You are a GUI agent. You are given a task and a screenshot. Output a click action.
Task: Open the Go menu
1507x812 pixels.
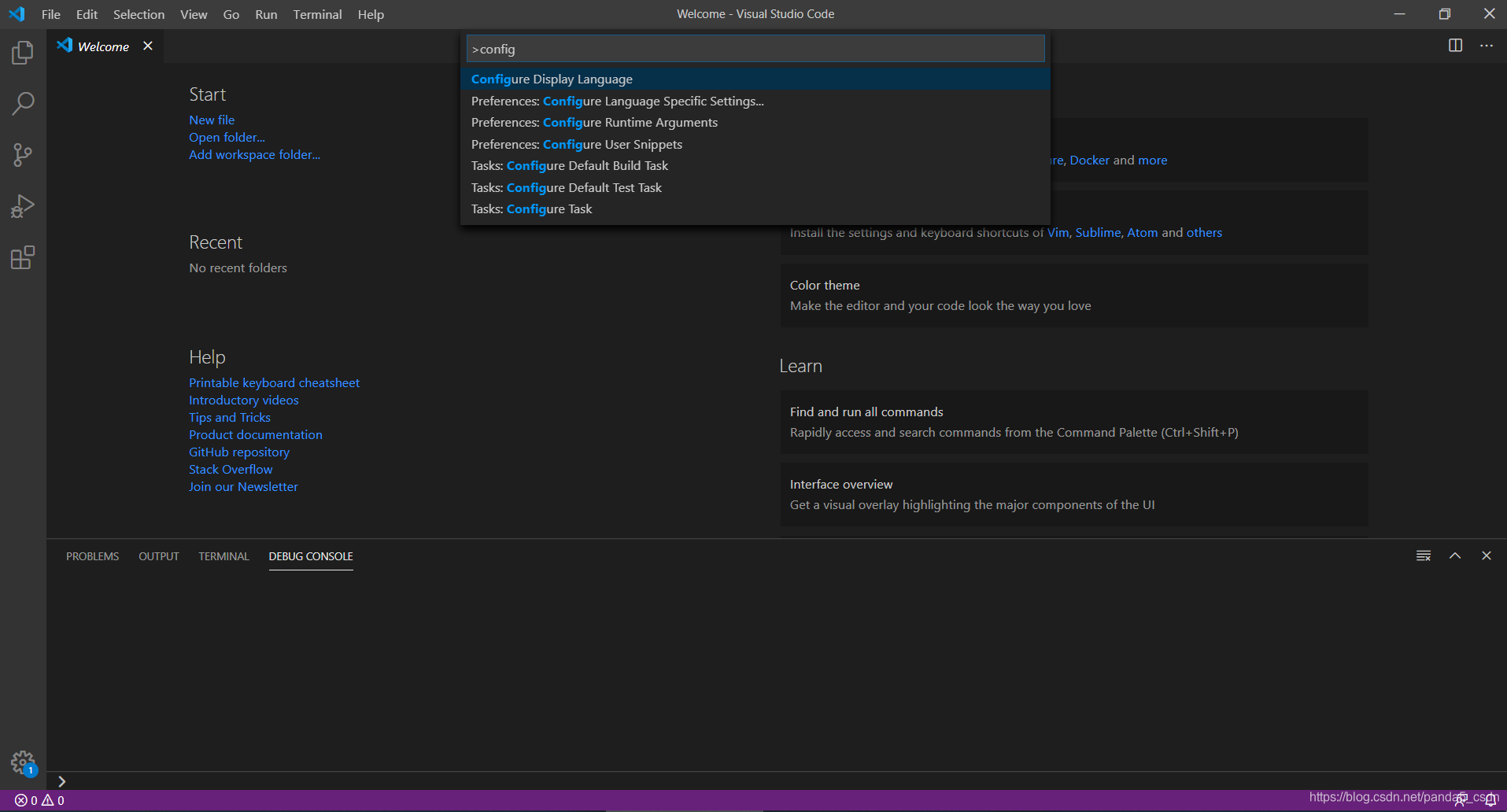pos(231,14)
